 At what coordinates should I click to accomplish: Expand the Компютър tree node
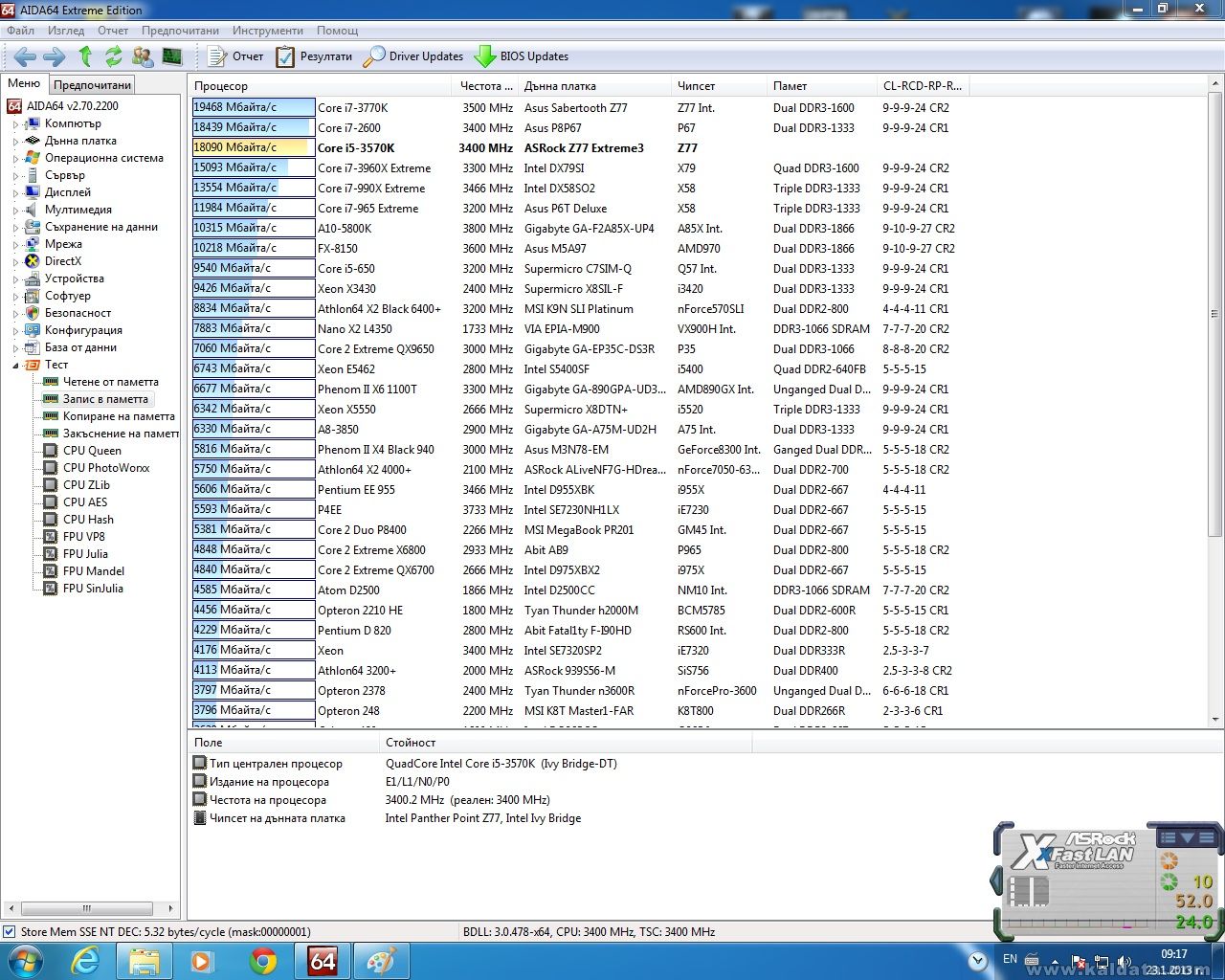[x=15, y=124]
